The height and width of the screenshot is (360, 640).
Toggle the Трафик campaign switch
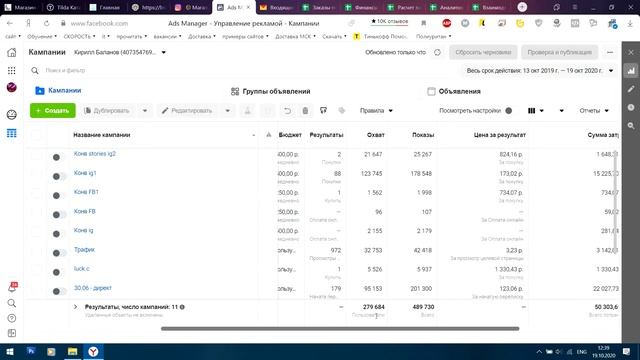pos(59,253)
